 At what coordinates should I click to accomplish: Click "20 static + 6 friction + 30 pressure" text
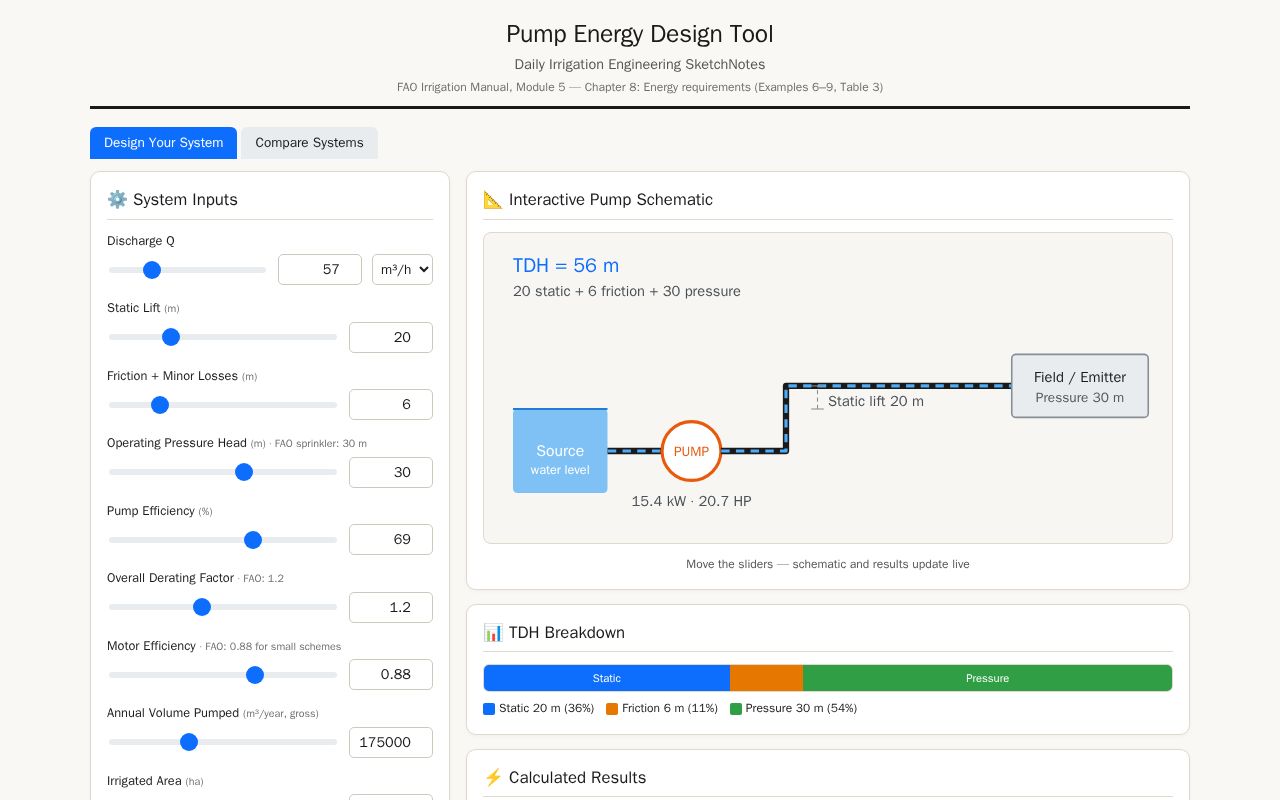[x=627, y=291]
